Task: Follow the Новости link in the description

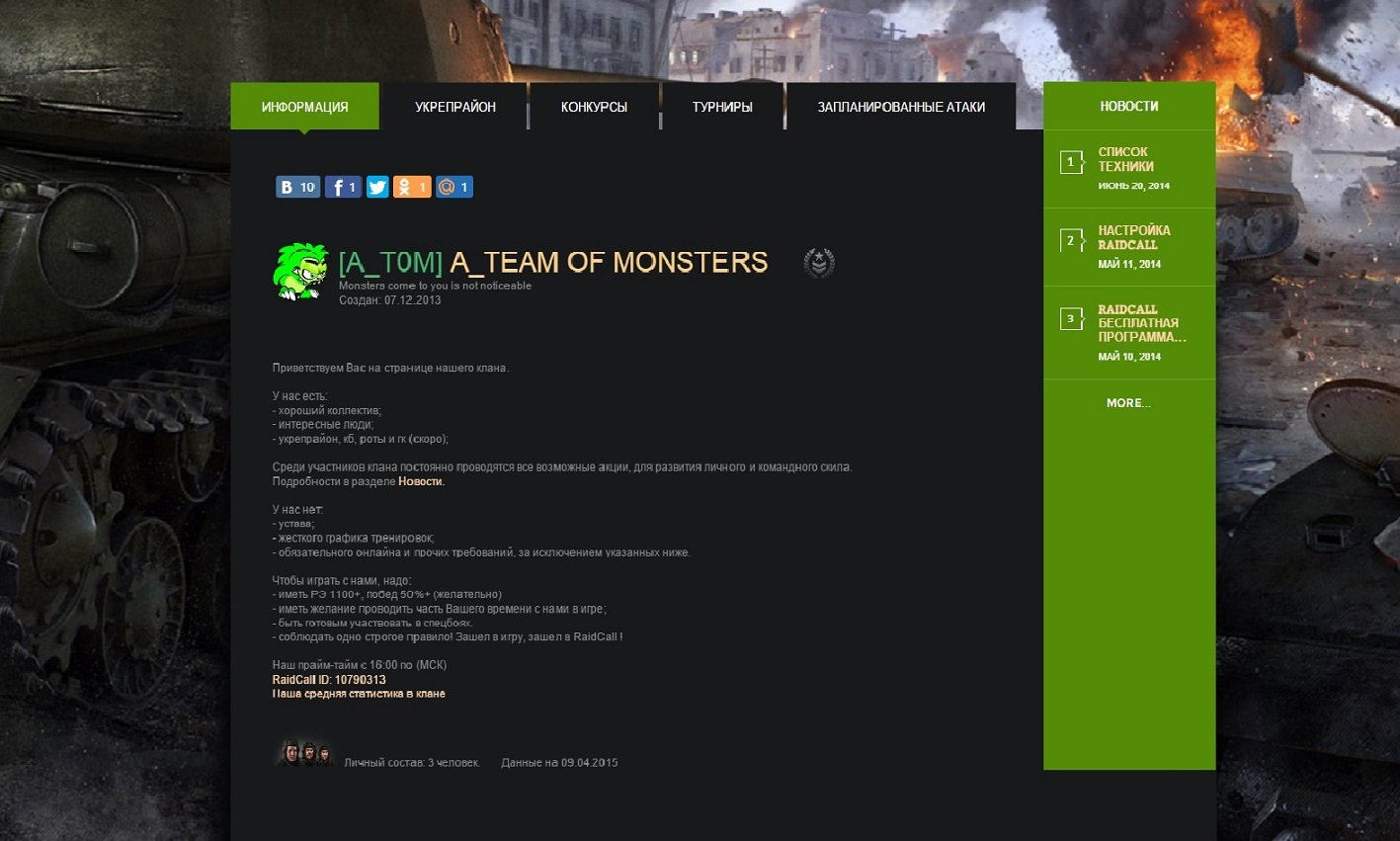Action: click(x=421, y=481)
